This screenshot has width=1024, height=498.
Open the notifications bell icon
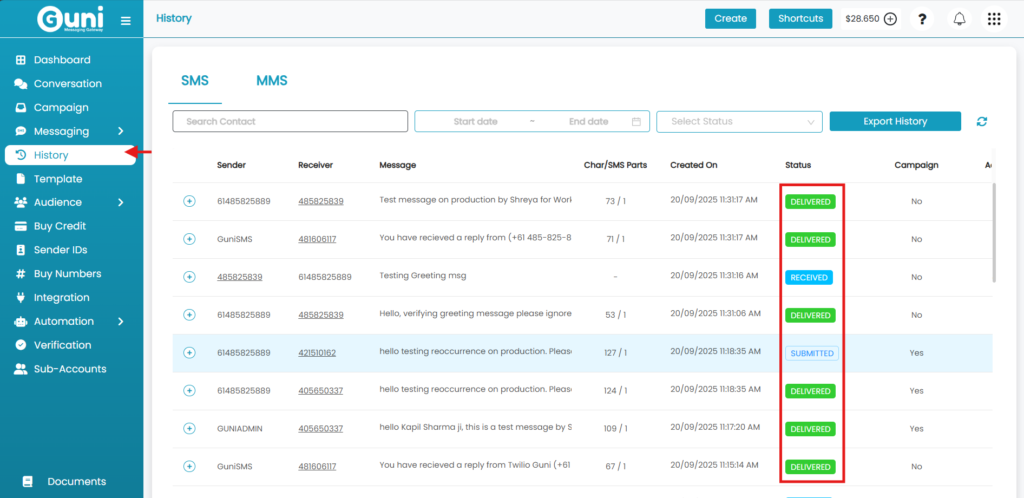click(x=959, y=19)
